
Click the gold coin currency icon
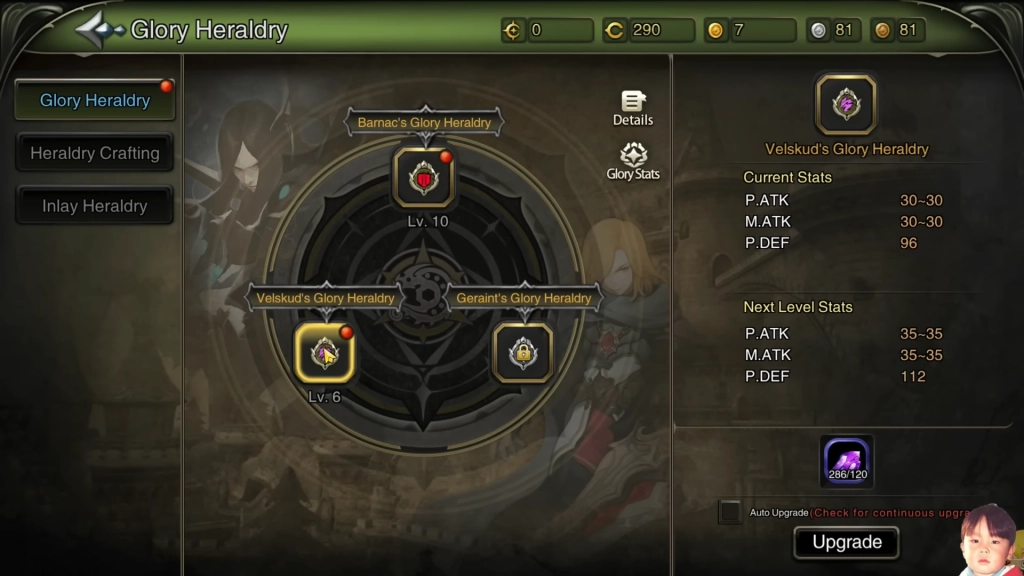(716, 30)
